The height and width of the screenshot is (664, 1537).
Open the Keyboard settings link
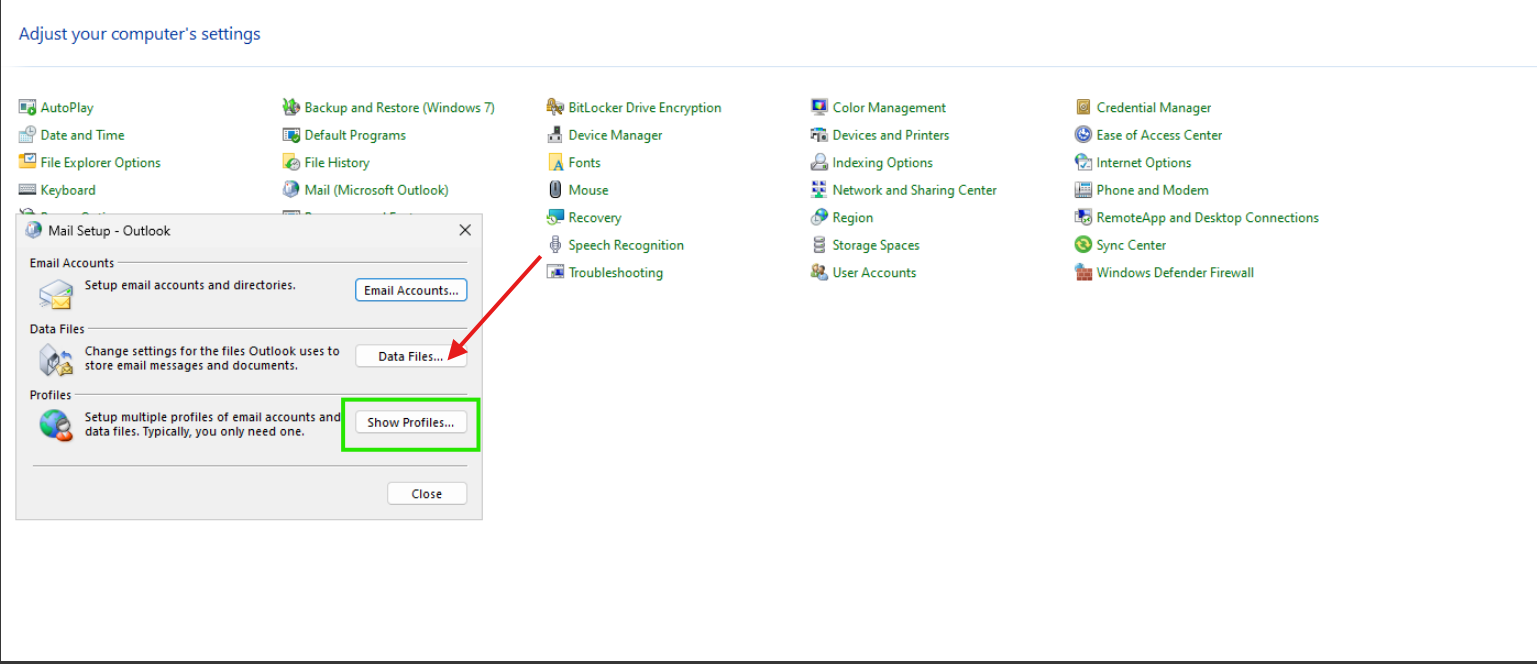point(68,190)
